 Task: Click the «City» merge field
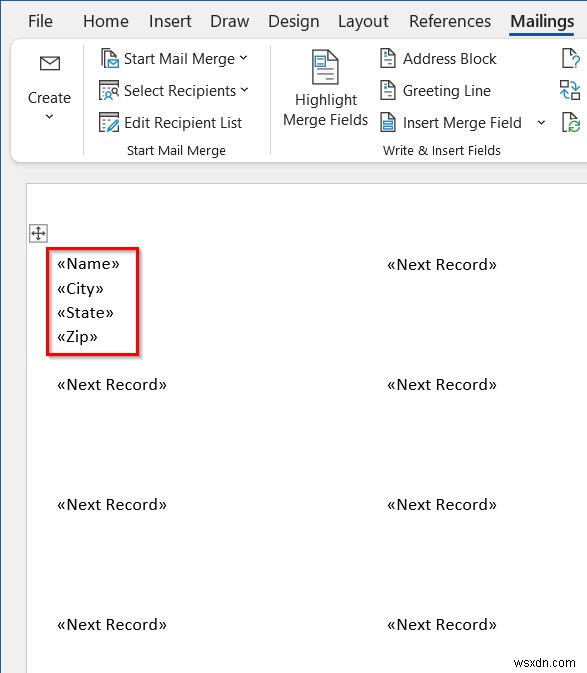pyautogui.click(x=80, y=288)
